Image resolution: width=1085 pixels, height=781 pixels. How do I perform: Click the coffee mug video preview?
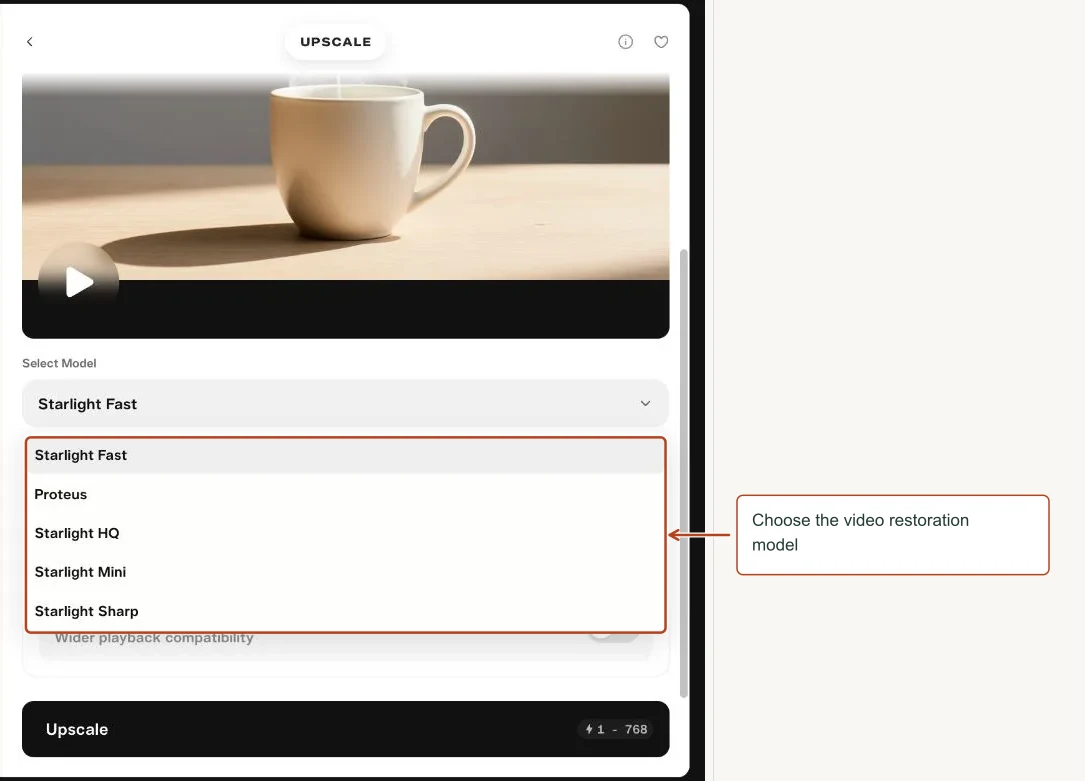345,205
